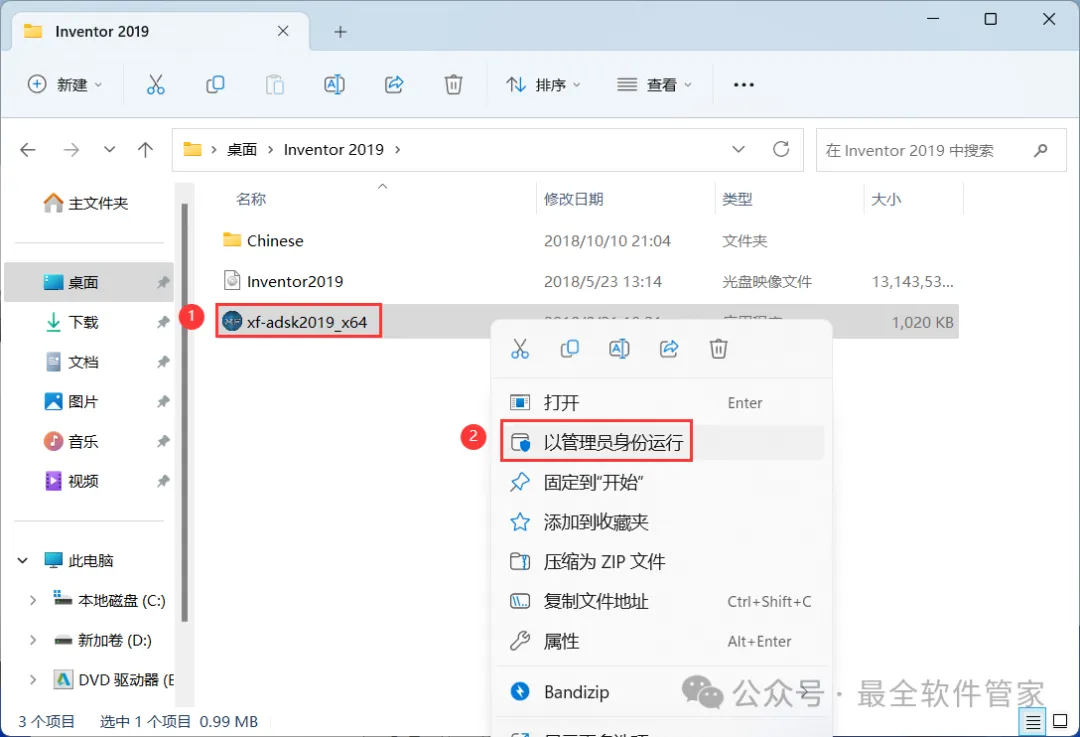Viewport: 1080px width, 737px height.
Task: Click 桌面 breadcrumb in address bar
Action: coord(242,149)
